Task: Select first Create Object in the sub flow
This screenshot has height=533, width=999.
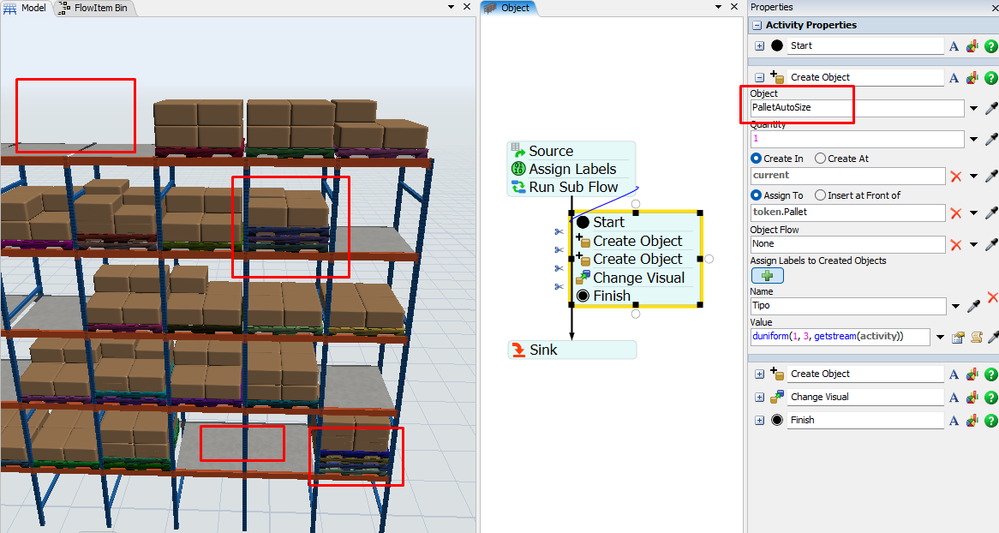Action: pos(636,241)
